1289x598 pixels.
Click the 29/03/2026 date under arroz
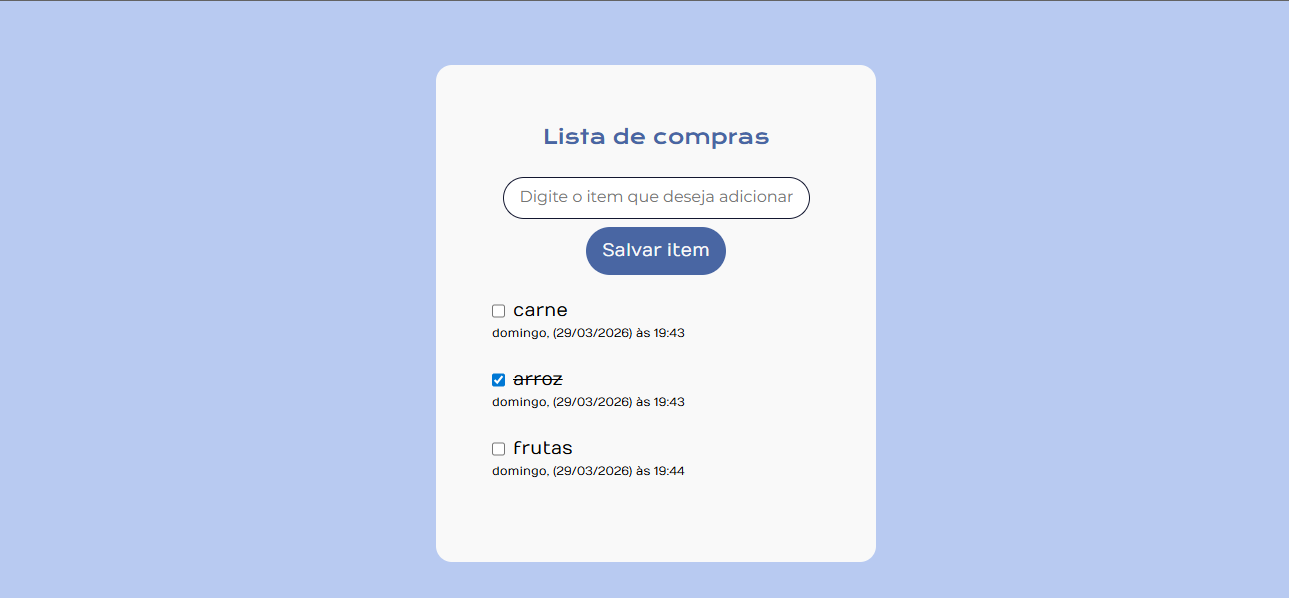(x=592, y=402)
